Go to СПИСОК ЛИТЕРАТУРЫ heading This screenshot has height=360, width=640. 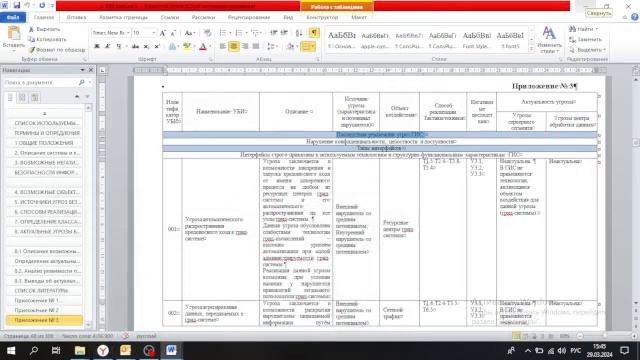[x=41, y=291]
